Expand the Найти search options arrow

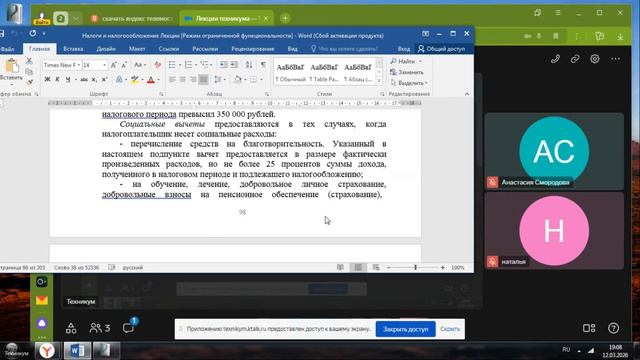[x=420, y=61]
